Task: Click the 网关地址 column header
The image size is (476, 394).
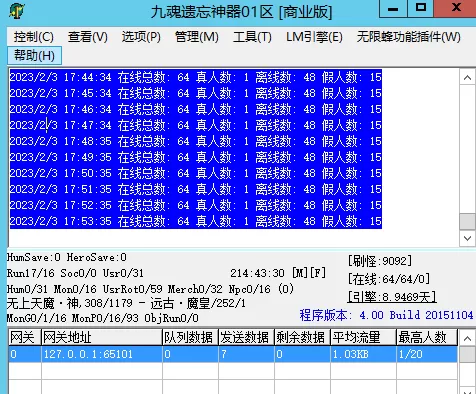Action: (x=102, y=337)
